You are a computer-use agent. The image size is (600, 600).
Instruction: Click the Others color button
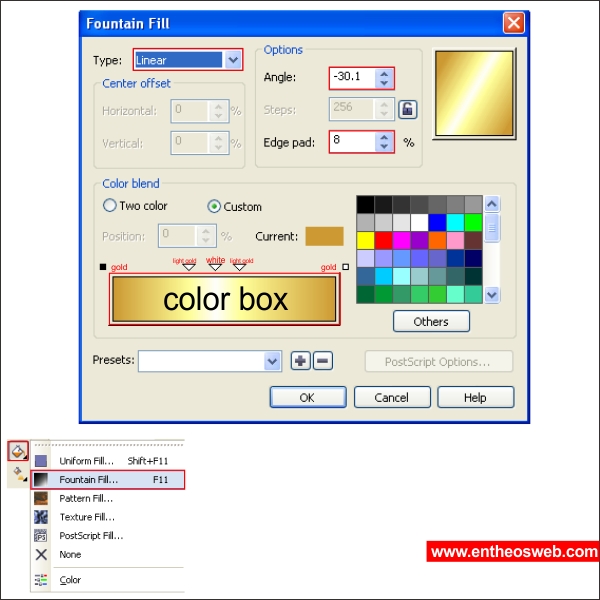point(430,321)
